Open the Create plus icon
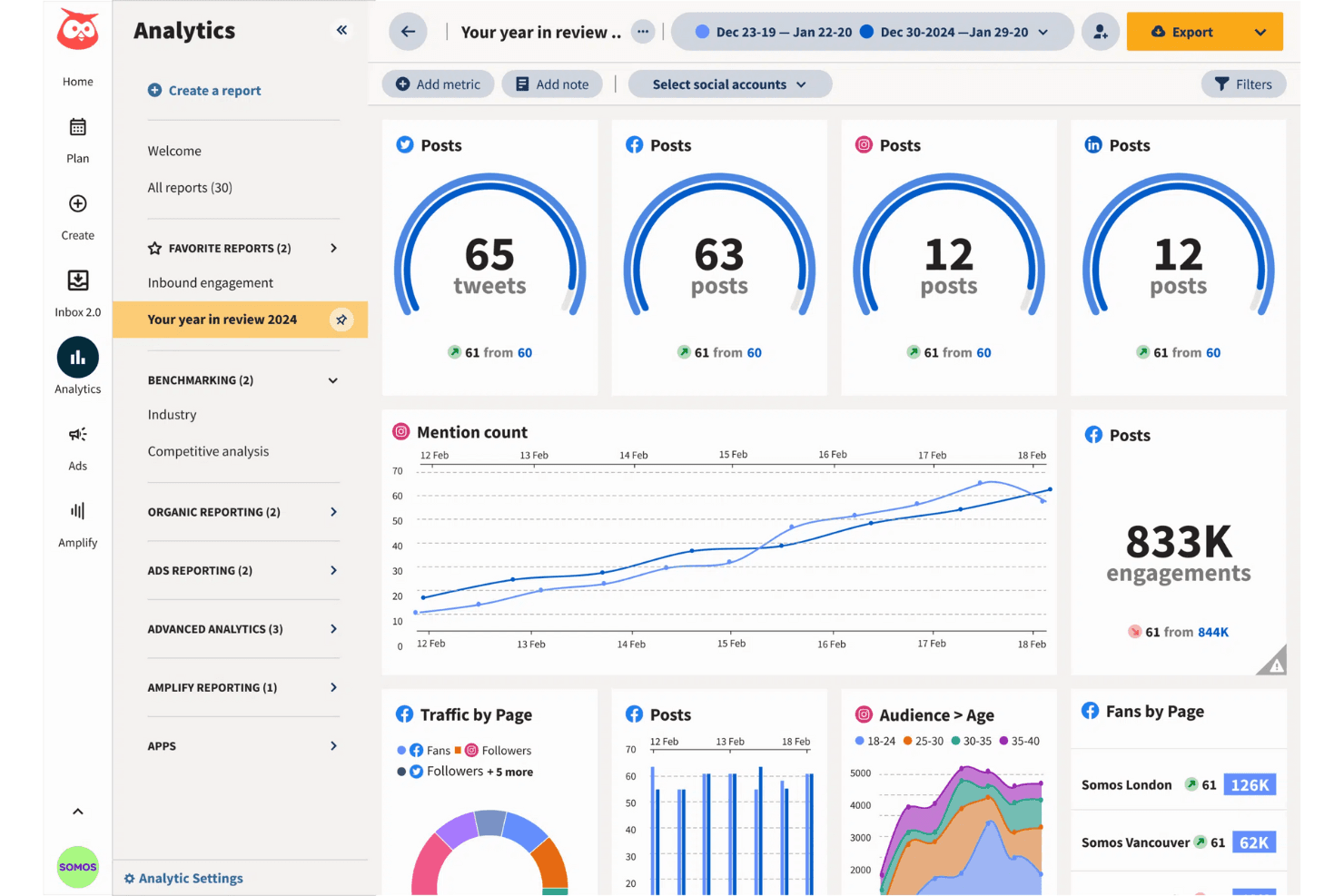Viewport: 1344px width, 896px height. click(x=78, y=203)
